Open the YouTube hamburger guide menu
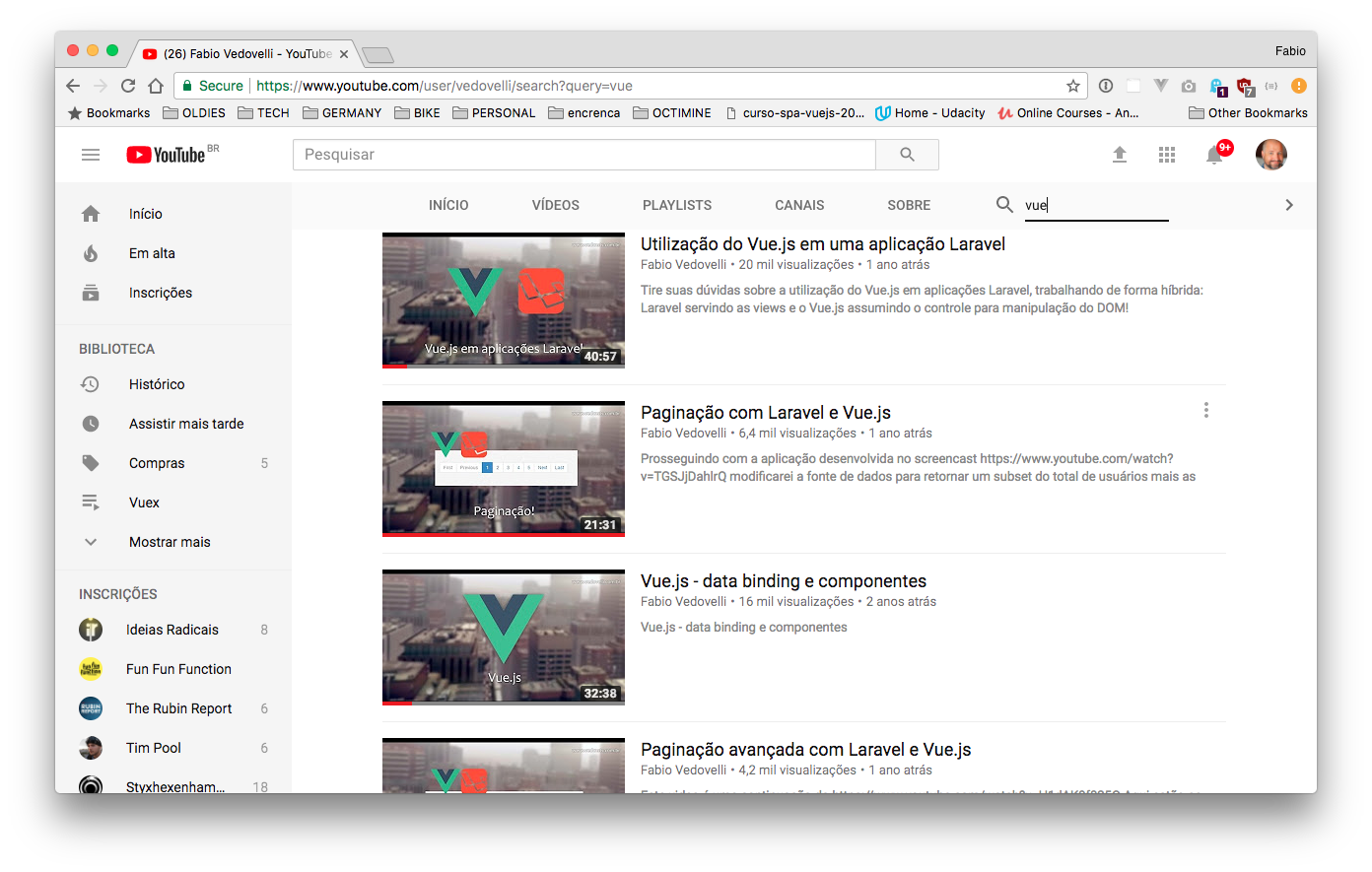 click(91, 155)
